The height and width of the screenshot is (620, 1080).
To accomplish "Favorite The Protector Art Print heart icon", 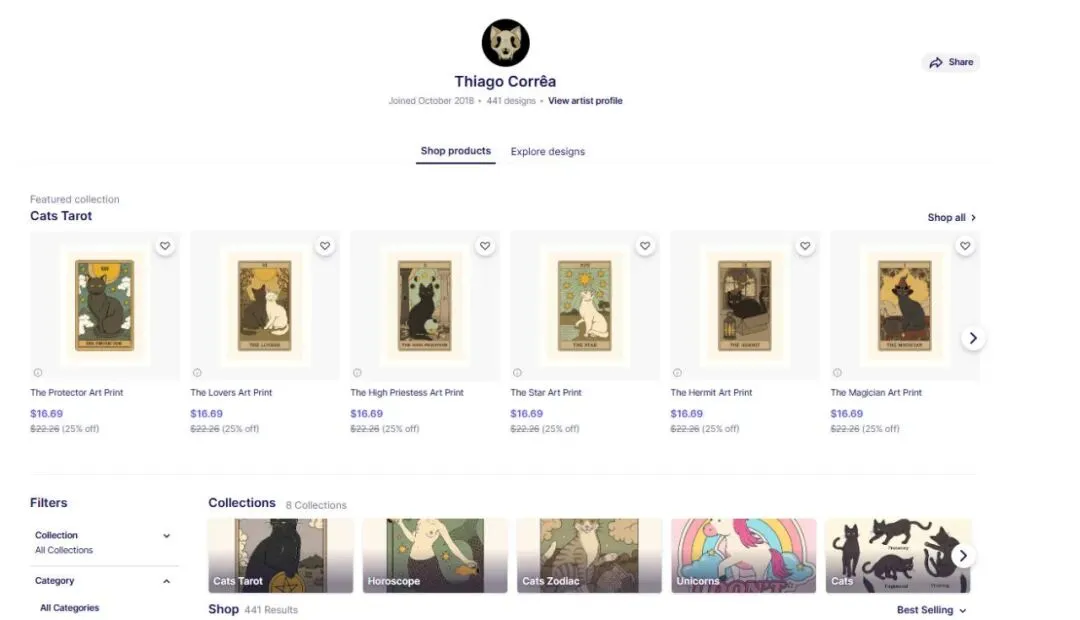I will click(165, 246).
